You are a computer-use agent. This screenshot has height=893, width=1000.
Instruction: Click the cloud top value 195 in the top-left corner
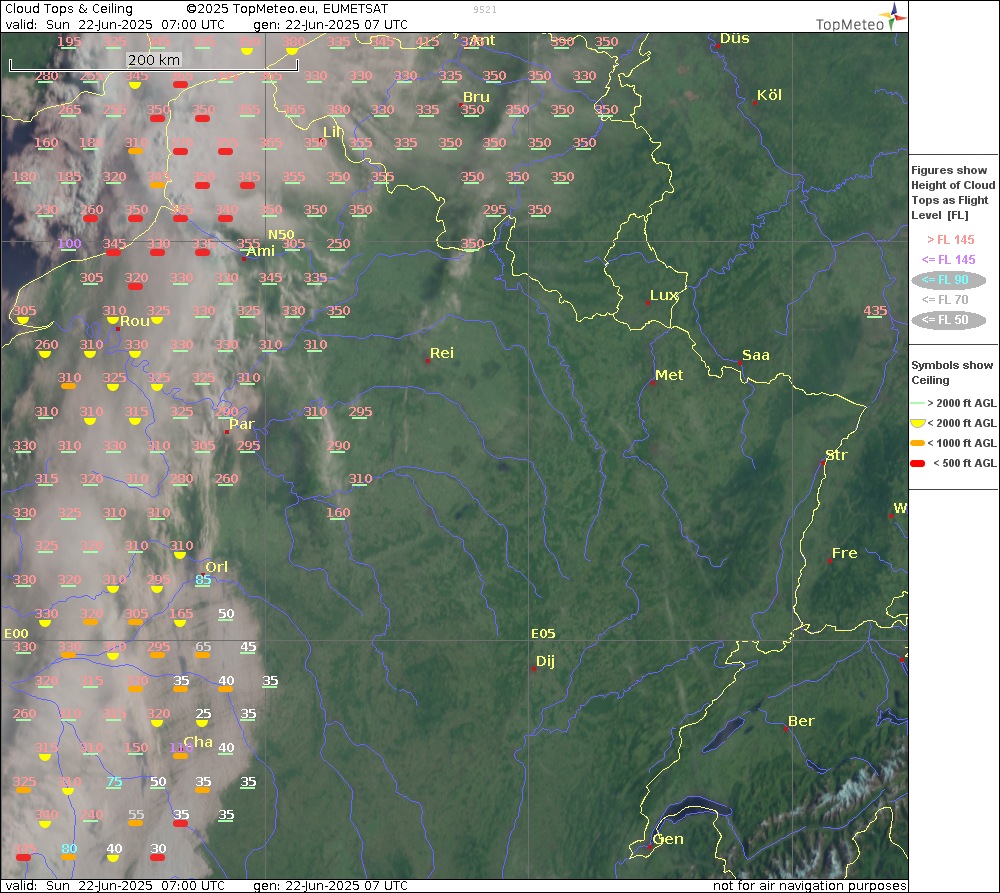pyautogui.click(x=70, y=41)
